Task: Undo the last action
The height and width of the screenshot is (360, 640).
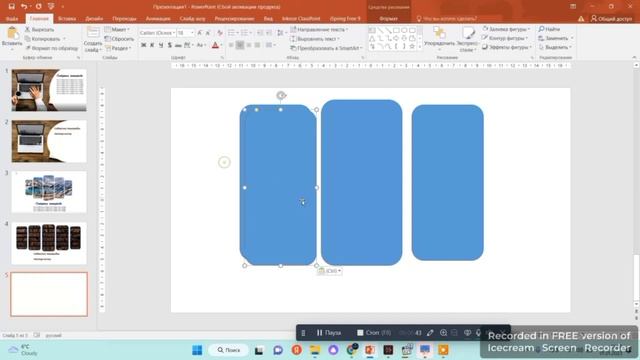Action: point(24,7)
